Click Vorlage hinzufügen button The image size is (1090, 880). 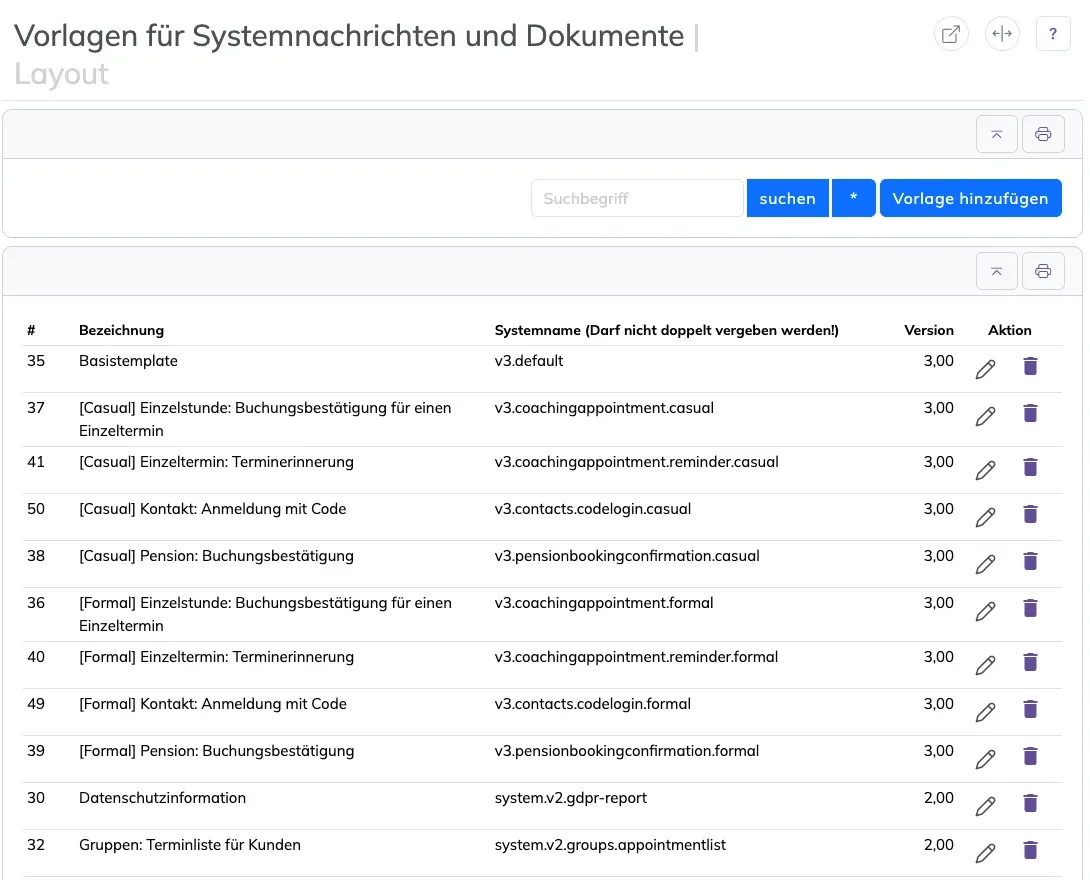pyautogui.click(x=970, y=198)
